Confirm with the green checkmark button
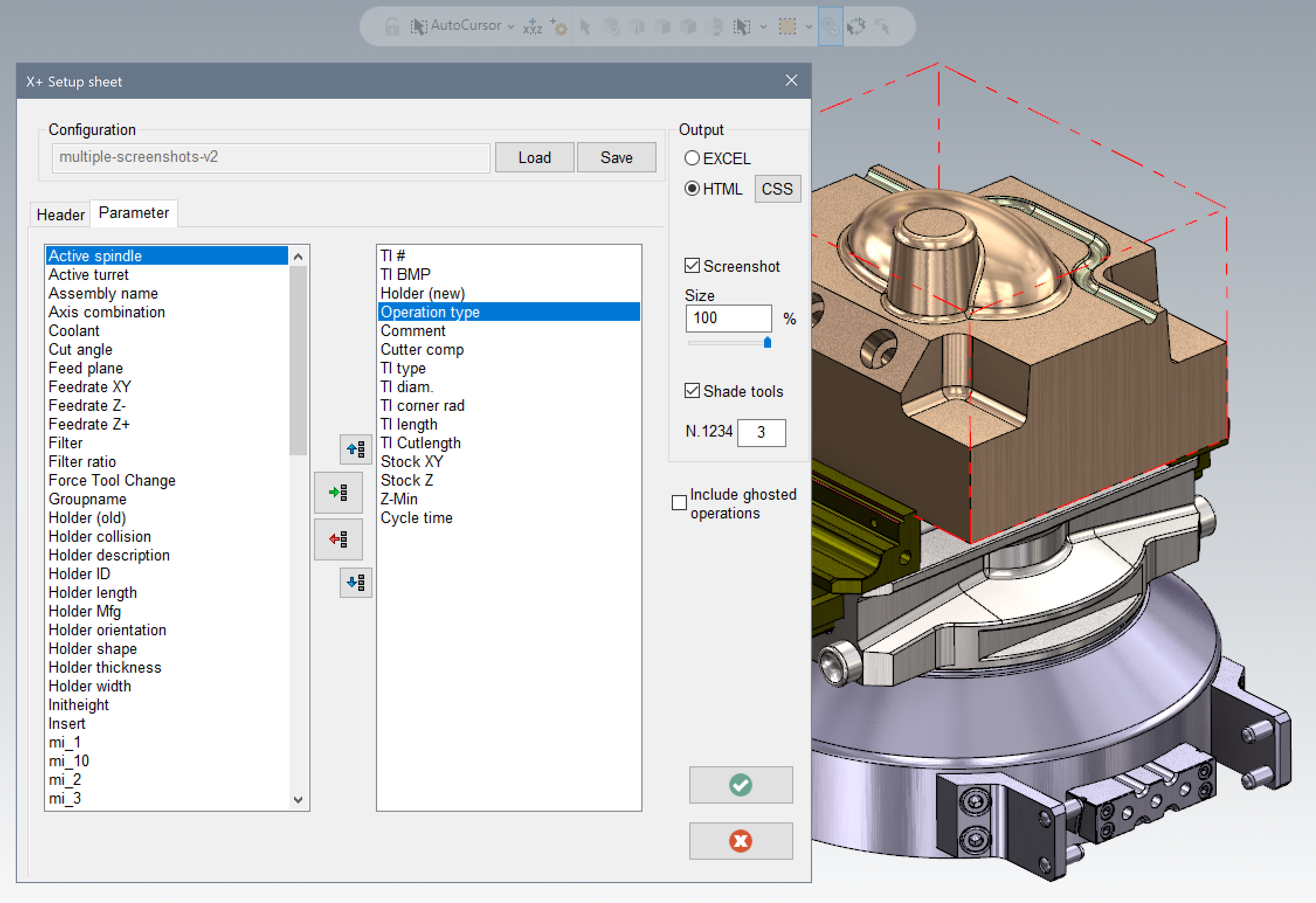The width and height of the screenshot is (1316, 903). point(741,784)
